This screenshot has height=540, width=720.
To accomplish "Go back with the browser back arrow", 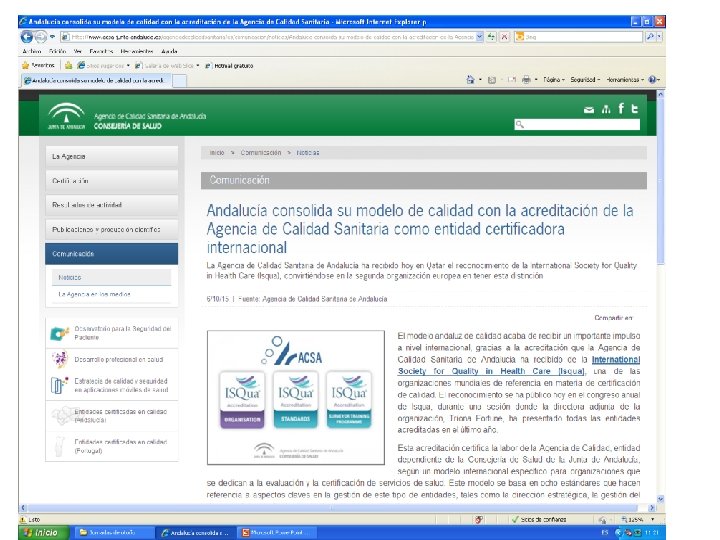I will [27, 36].
